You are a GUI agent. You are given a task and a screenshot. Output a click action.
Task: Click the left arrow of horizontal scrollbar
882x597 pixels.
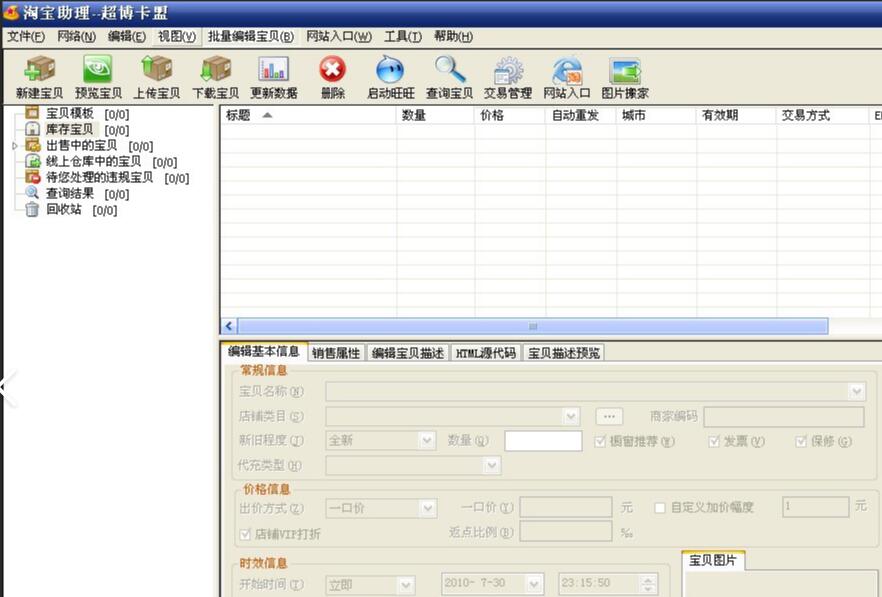tap(229, 326)
